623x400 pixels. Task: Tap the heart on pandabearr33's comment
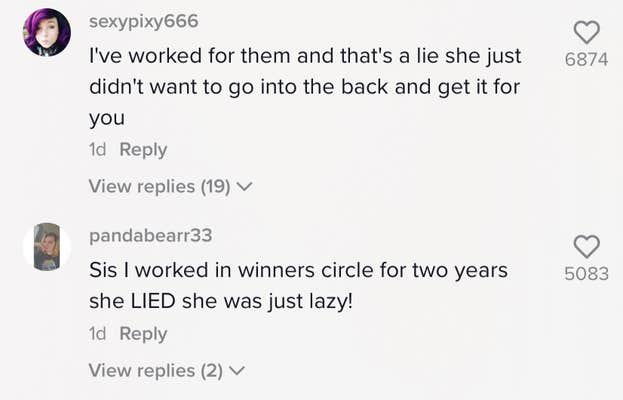[x=586, y=246]
